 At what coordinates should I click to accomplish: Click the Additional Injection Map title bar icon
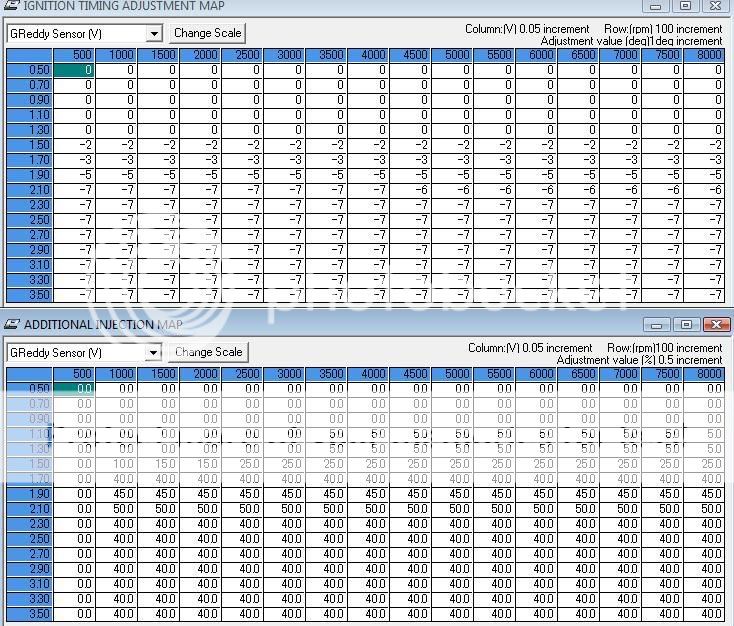coord(11,324)
